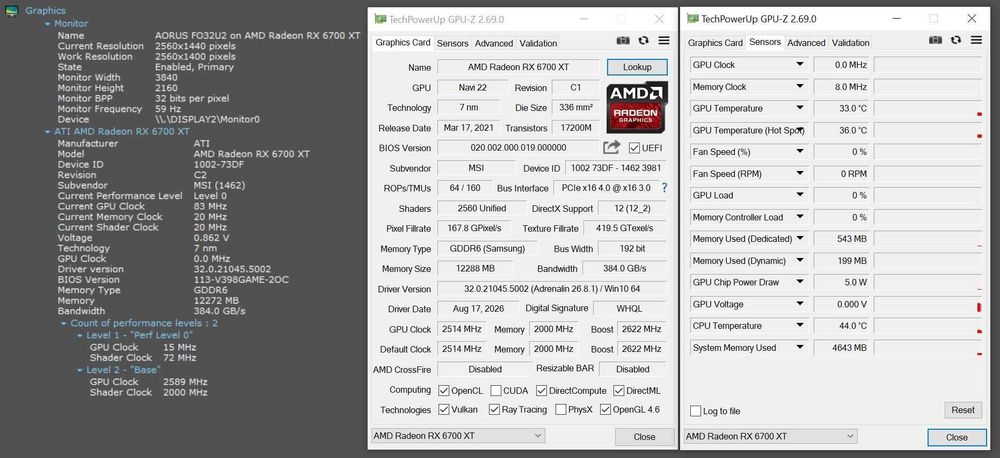Collapse Level 2 - "Base" node
1000x458 pixels.
pyautogui.click(x=80, y=370)
